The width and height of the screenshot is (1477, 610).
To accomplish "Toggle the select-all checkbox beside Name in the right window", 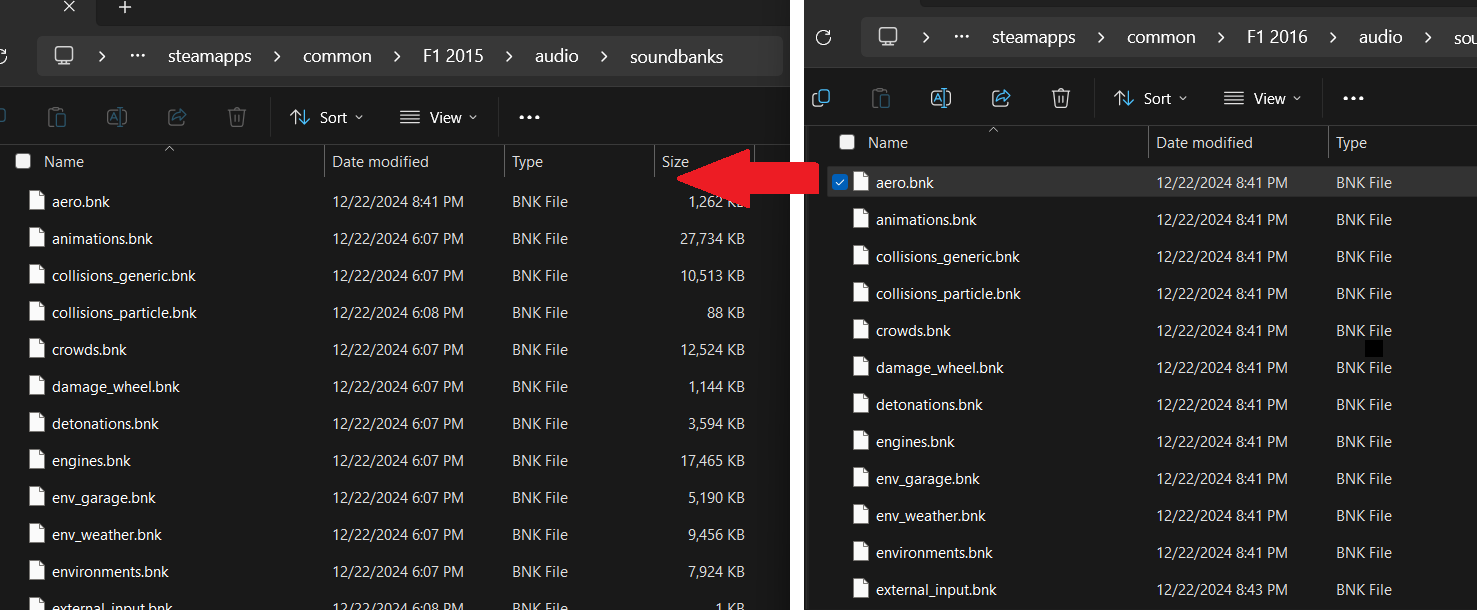I will point(847,142).
